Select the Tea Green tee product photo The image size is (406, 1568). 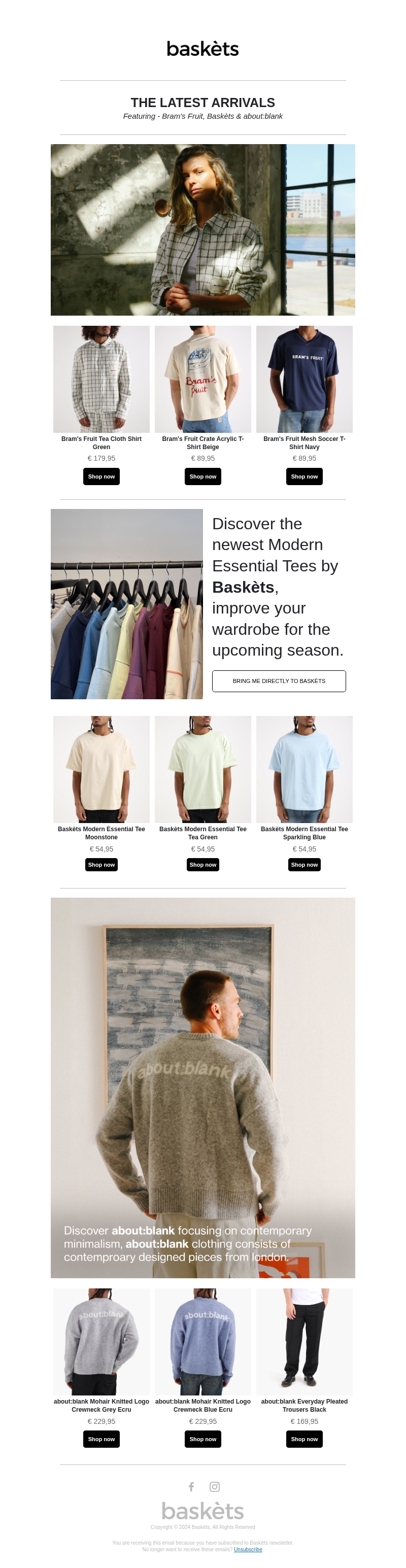pos(202,769)
